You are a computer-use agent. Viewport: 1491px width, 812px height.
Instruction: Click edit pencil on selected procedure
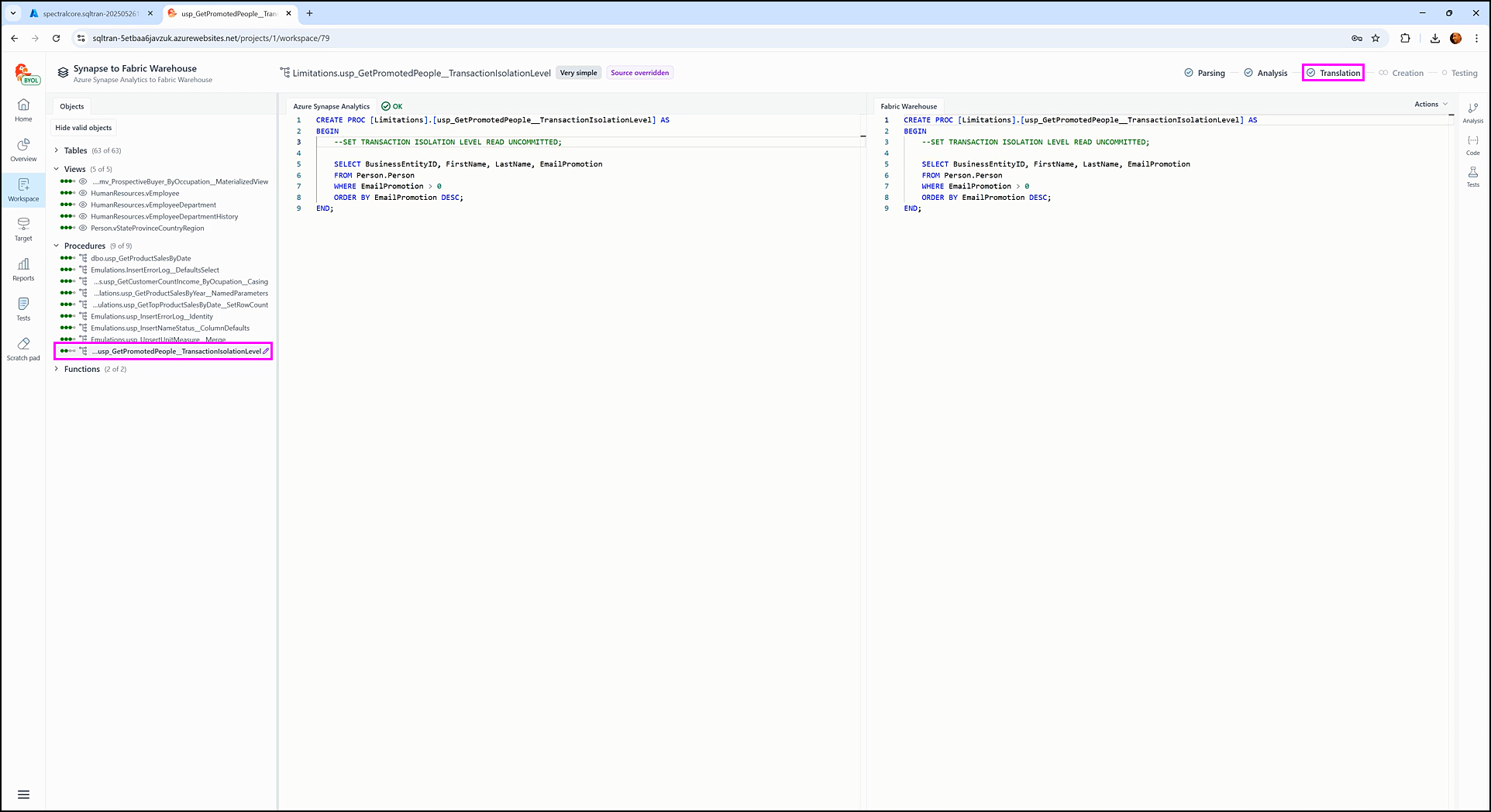266,352
